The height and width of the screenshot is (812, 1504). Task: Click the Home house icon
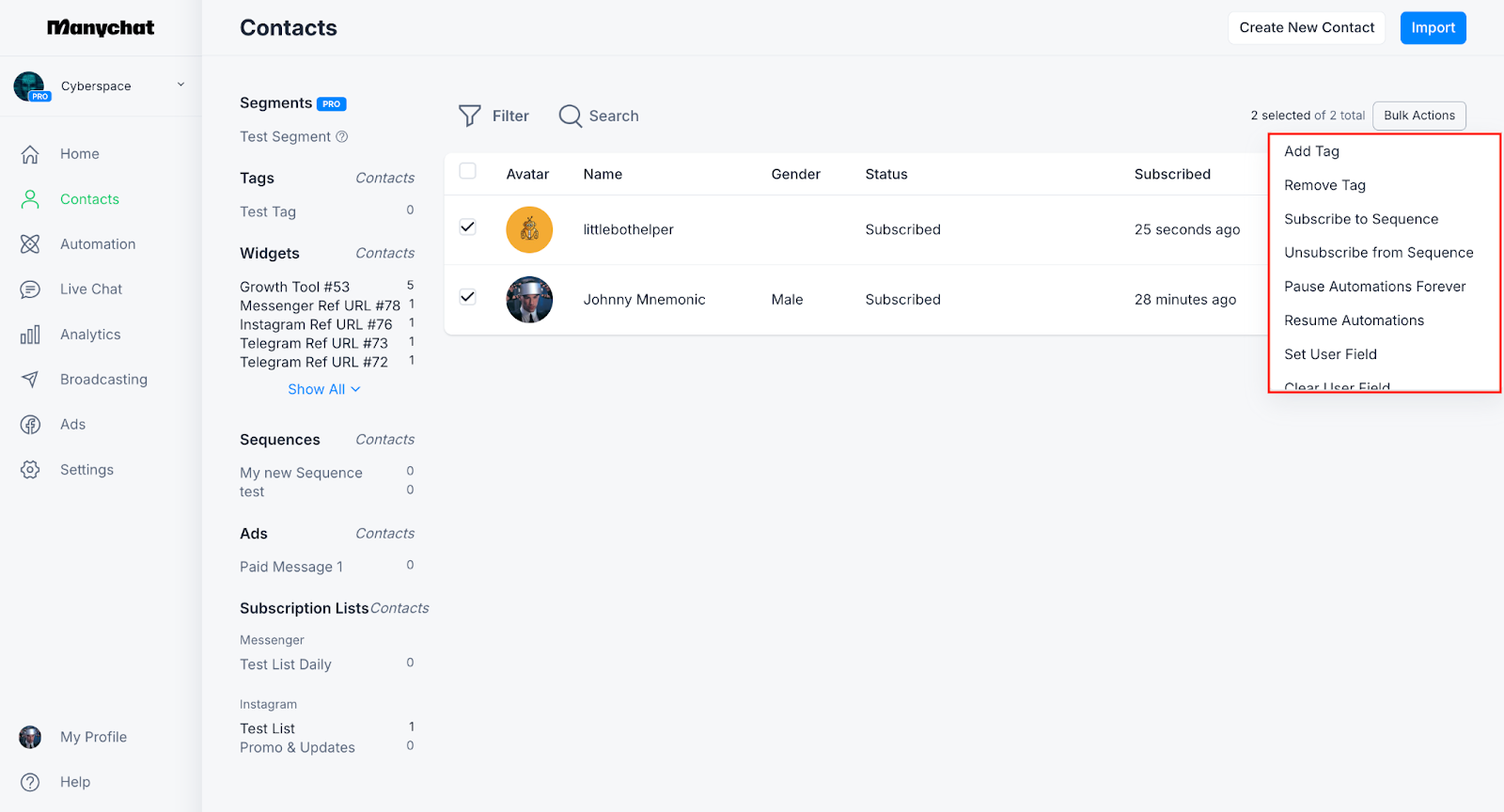click(x=30, y=154)
